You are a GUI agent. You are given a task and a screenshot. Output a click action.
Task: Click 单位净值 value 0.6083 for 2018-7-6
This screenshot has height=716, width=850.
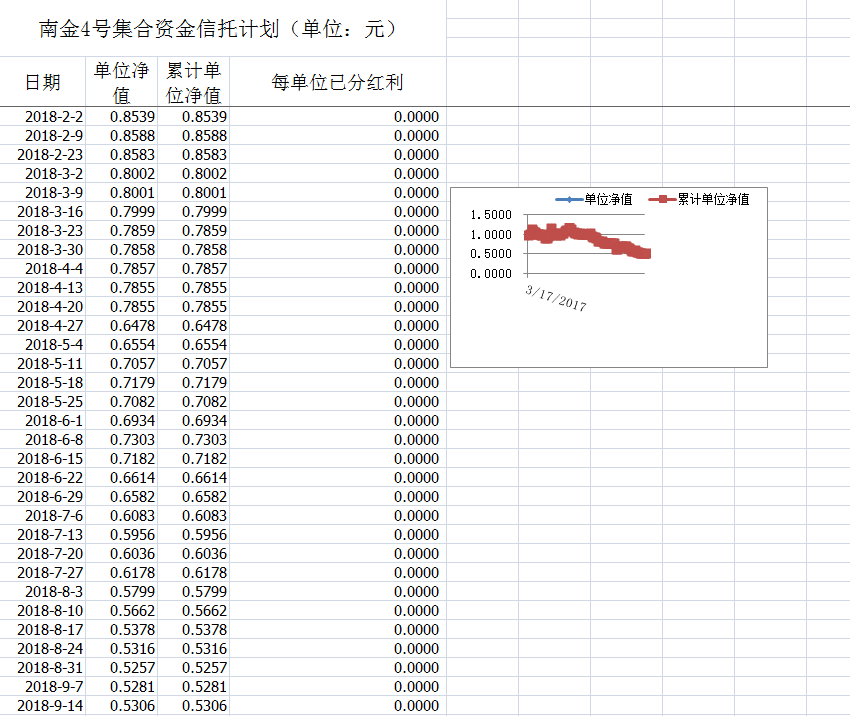pyautogui.click(x=121, y=515)
